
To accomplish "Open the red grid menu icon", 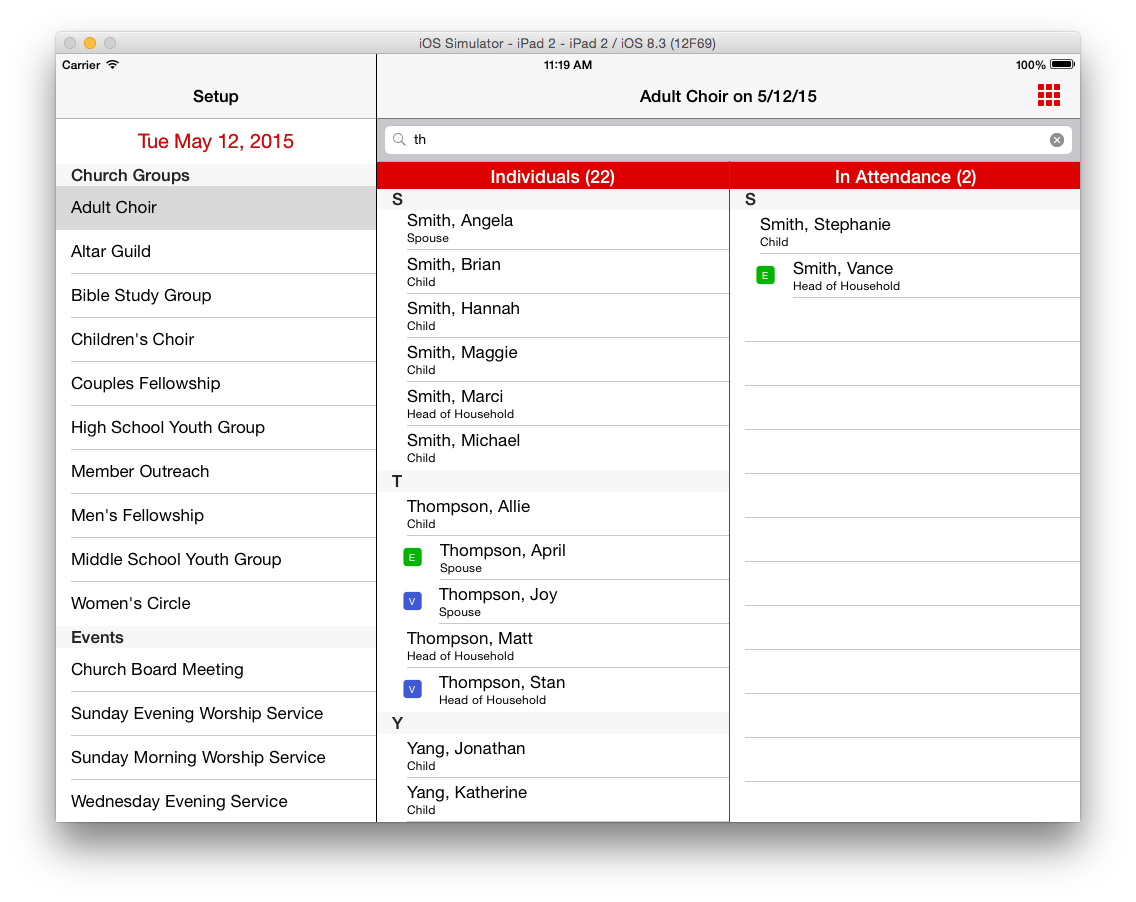I will [x=1048, y=95].
